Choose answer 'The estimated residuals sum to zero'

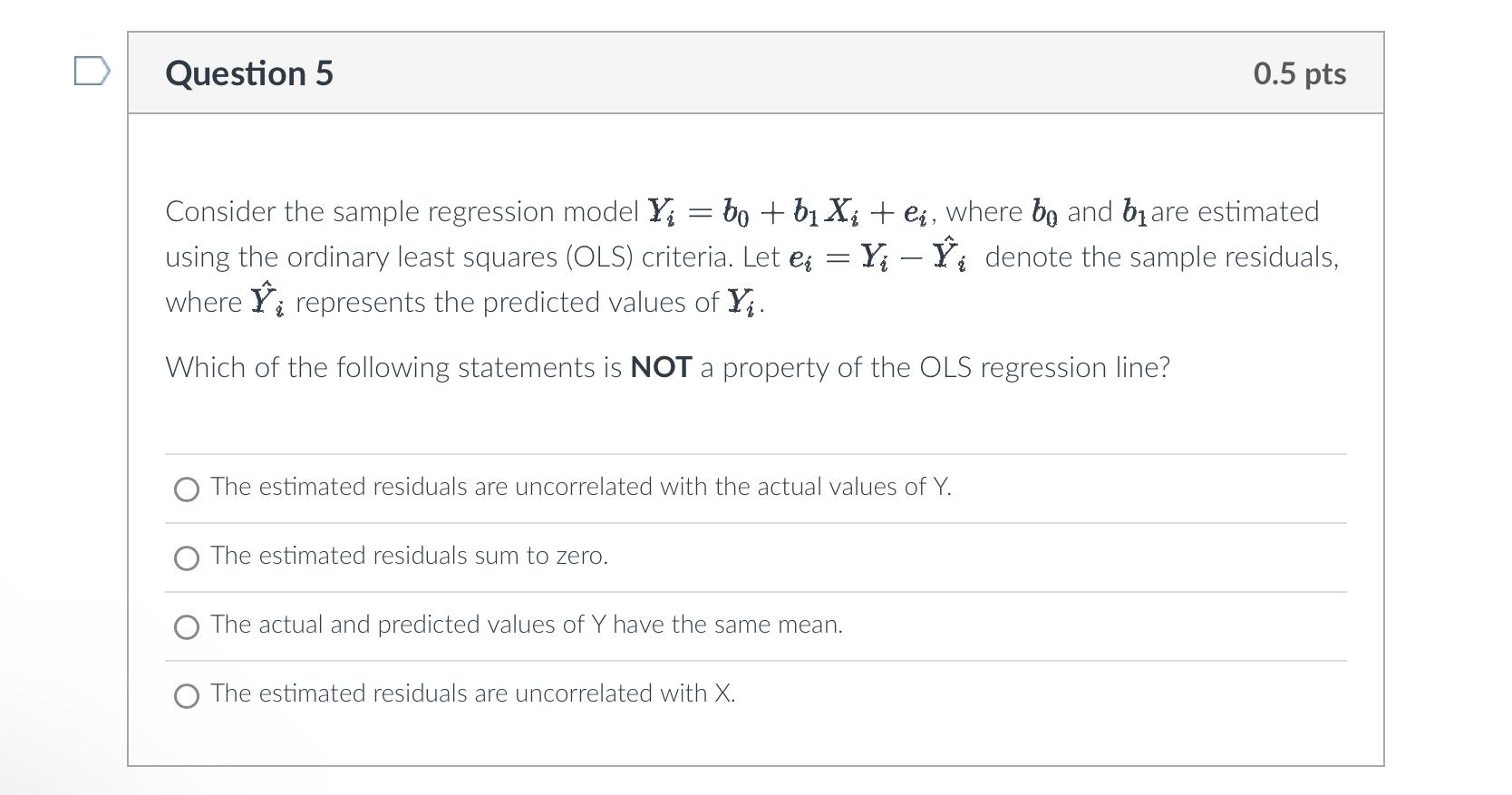tap(409, 557)
